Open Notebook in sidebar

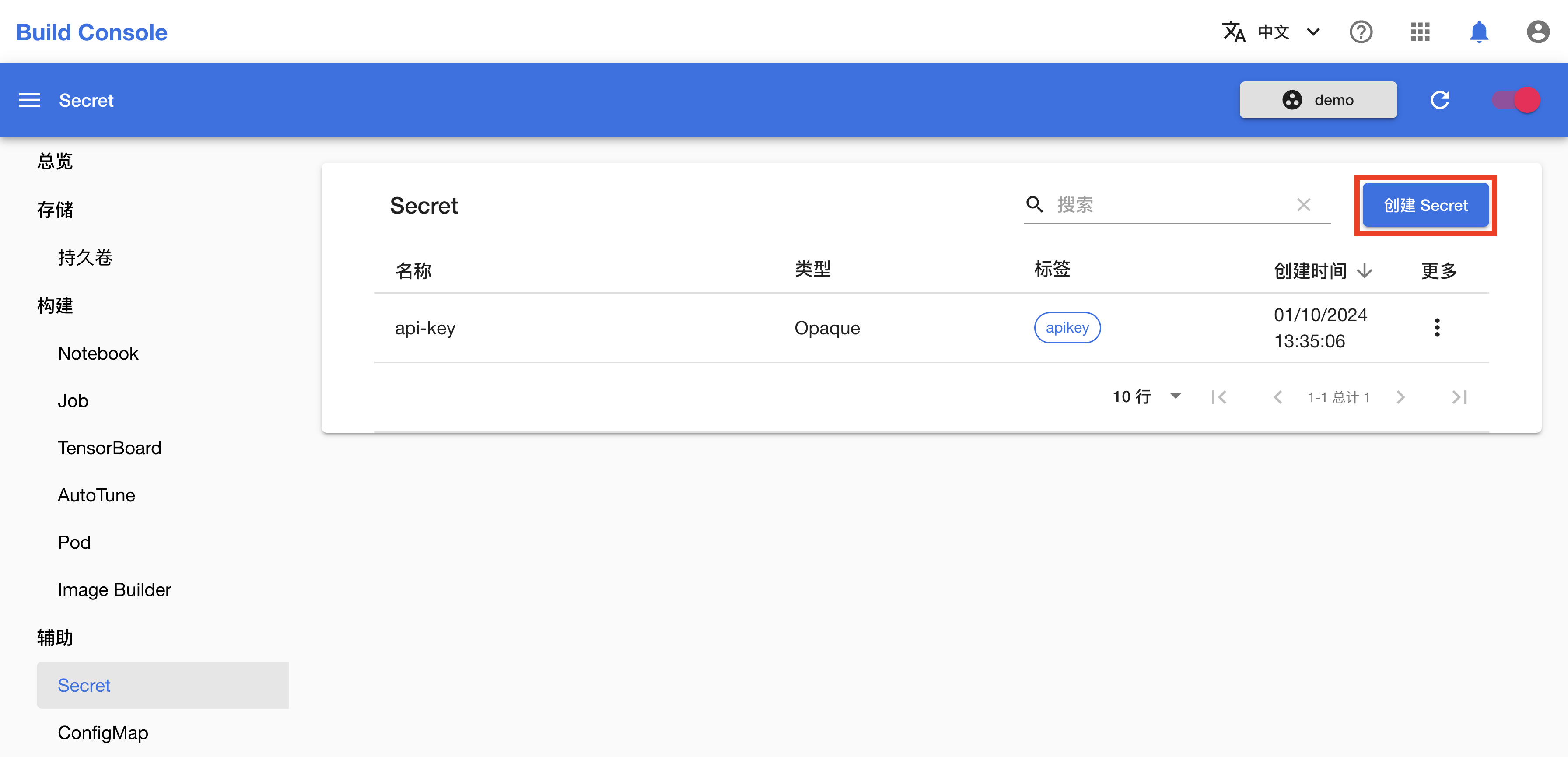point(98,353)
